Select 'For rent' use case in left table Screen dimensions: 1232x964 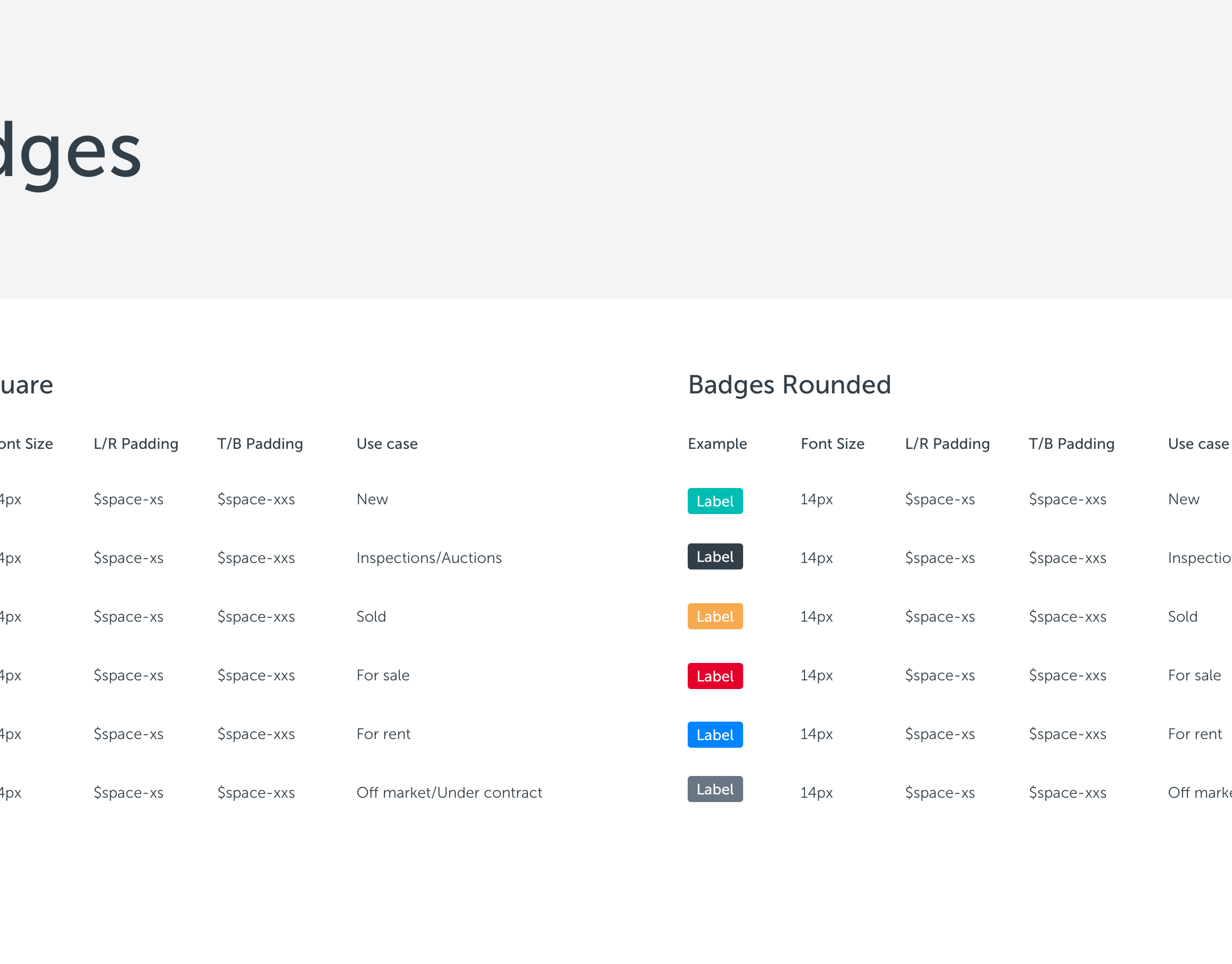coord(384,734)
